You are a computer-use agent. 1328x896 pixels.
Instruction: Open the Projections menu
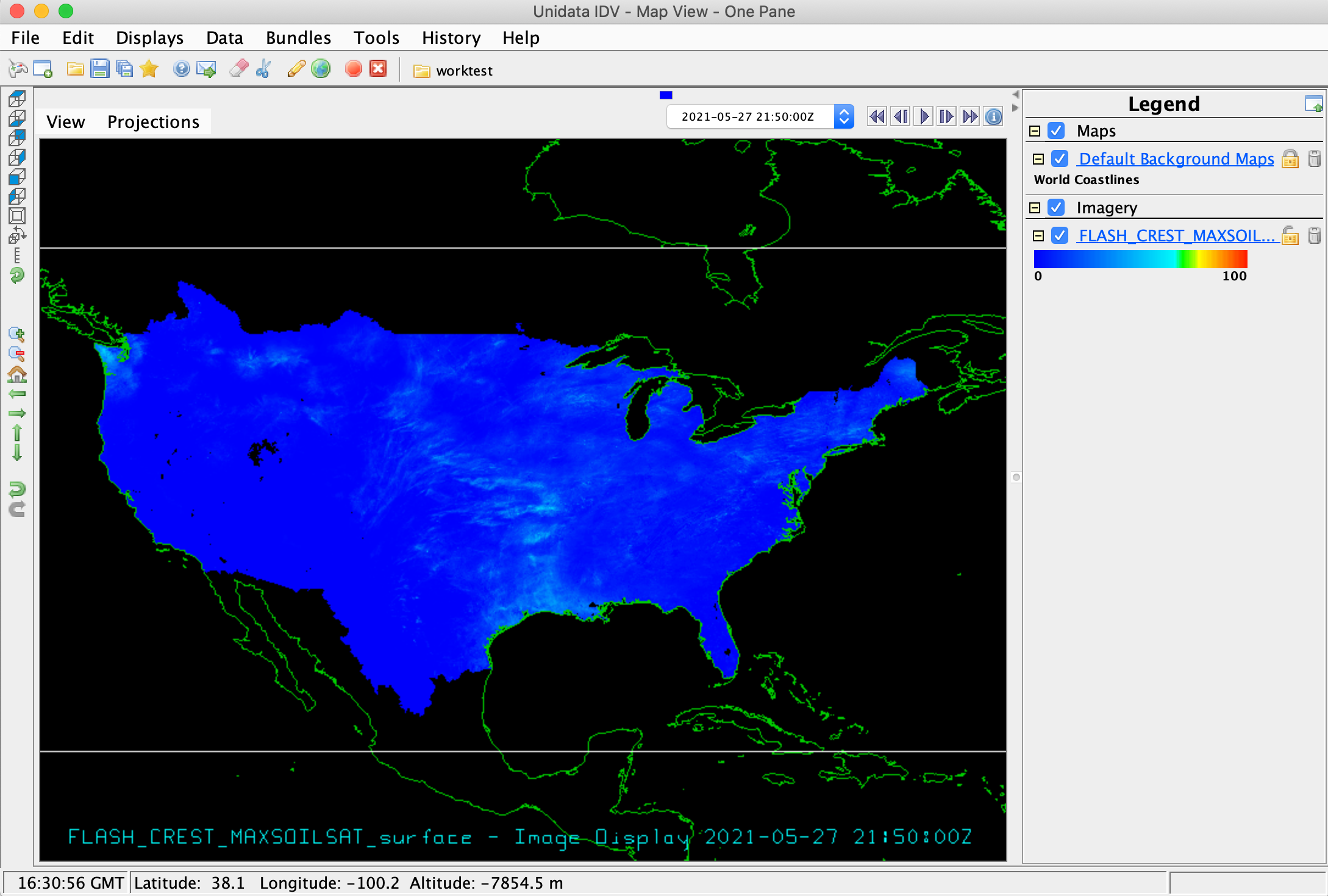coord(153,122)
